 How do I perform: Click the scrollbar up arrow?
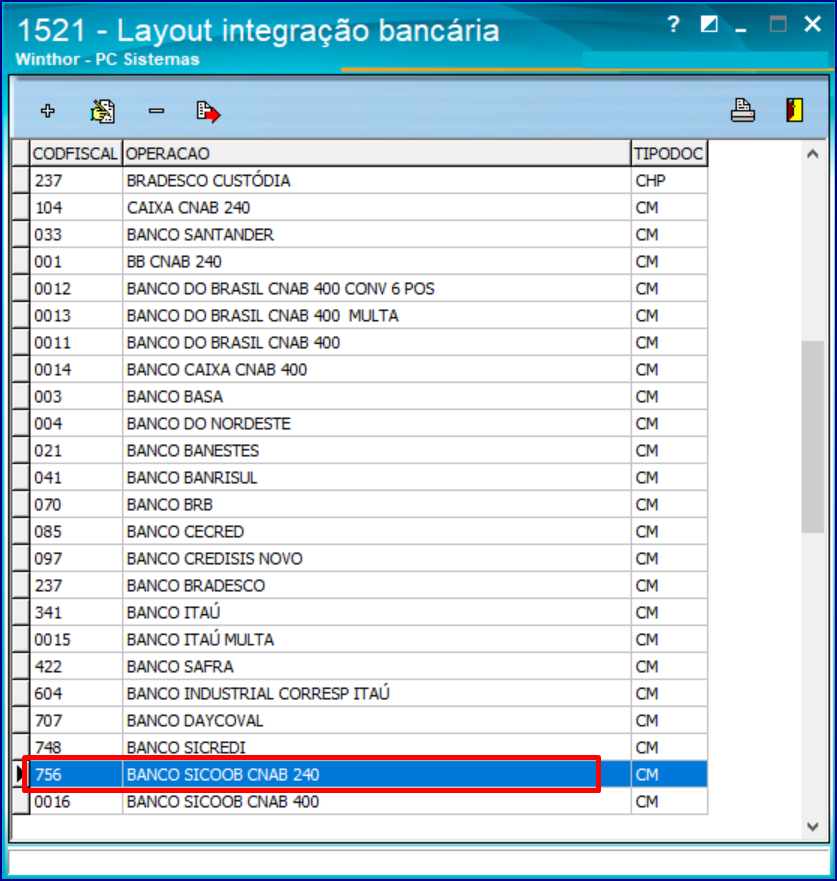[812, 153]
